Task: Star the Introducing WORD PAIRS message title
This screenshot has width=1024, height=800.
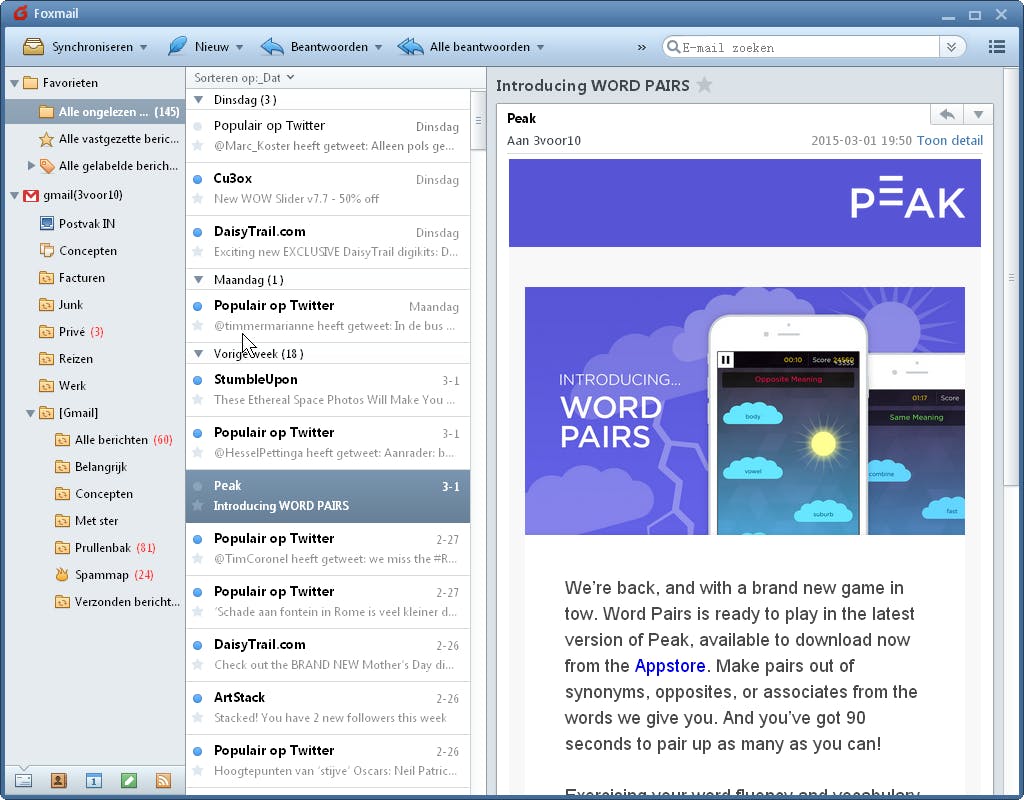Action: tap(704, 85)
